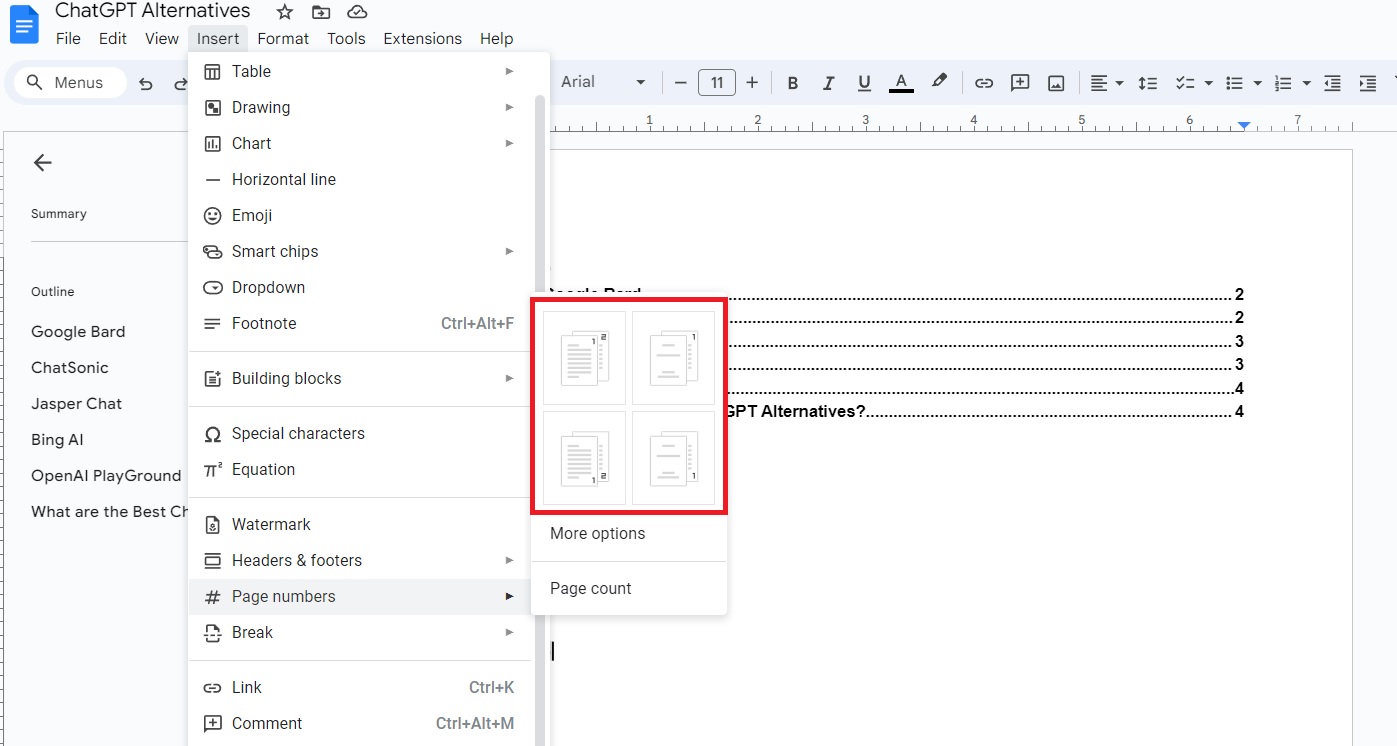Expand bulleted list options arrow
The width and height of the screenshot is (1397, 746).
click(1257, 83)
